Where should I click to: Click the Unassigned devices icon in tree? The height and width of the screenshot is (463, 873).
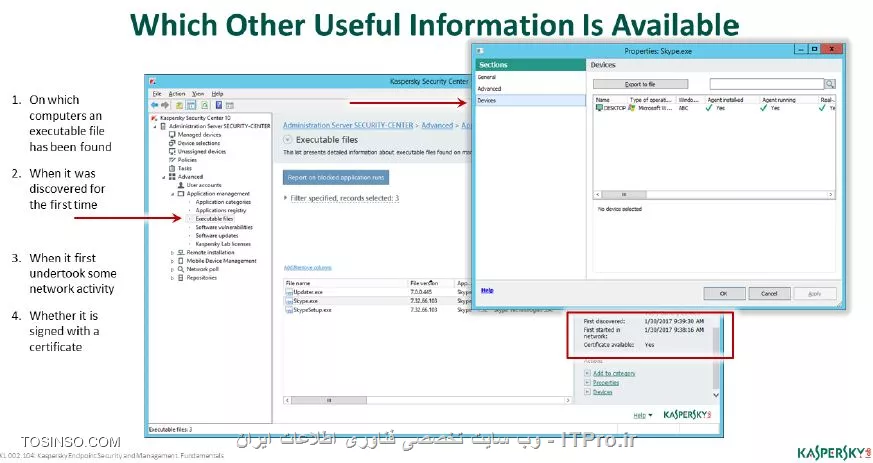coord(172,151)
